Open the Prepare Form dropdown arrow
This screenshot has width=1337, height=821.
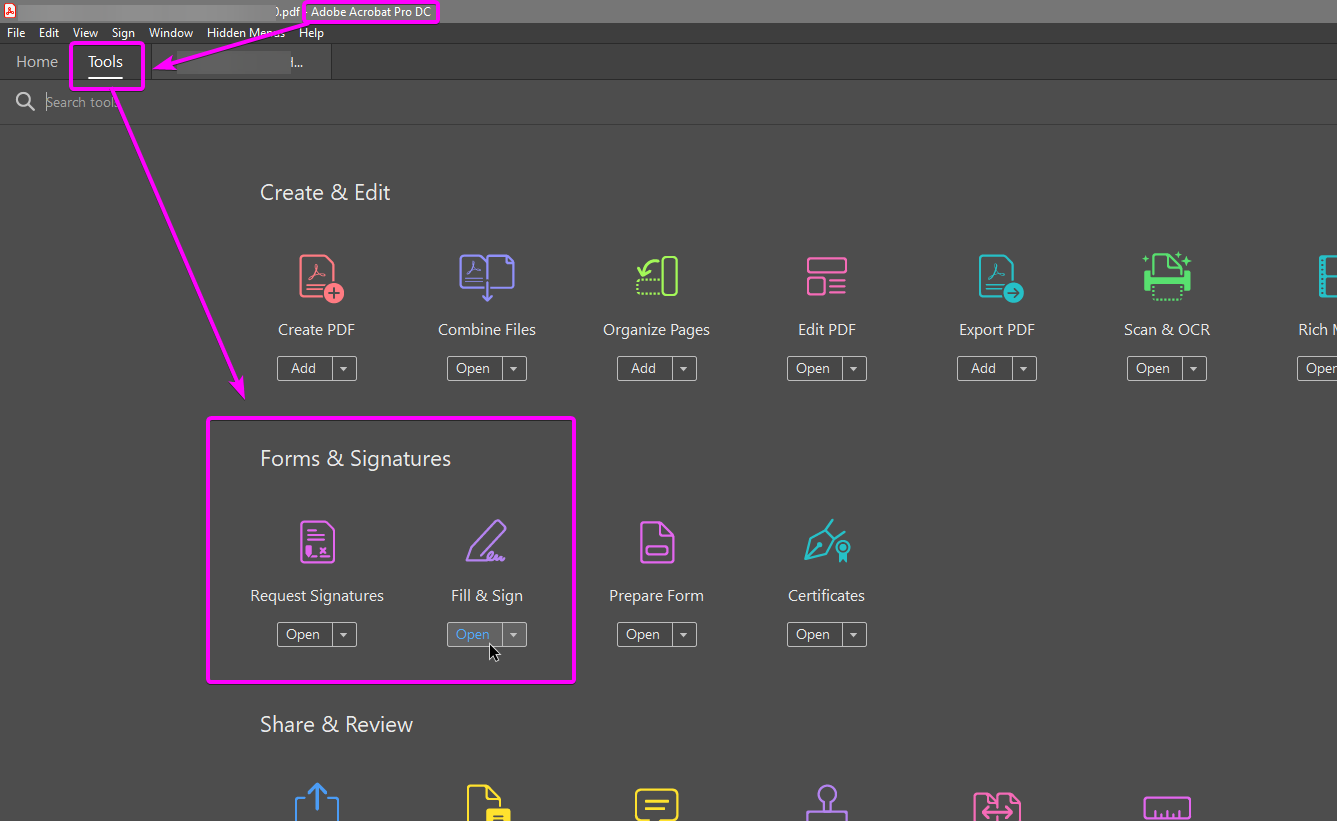click(x=684, y=634)
